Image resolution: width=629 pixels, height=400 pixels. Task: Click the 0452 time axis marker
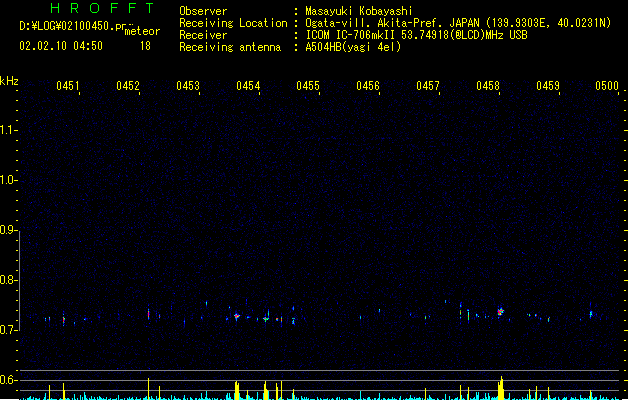(x=128, y=86)
